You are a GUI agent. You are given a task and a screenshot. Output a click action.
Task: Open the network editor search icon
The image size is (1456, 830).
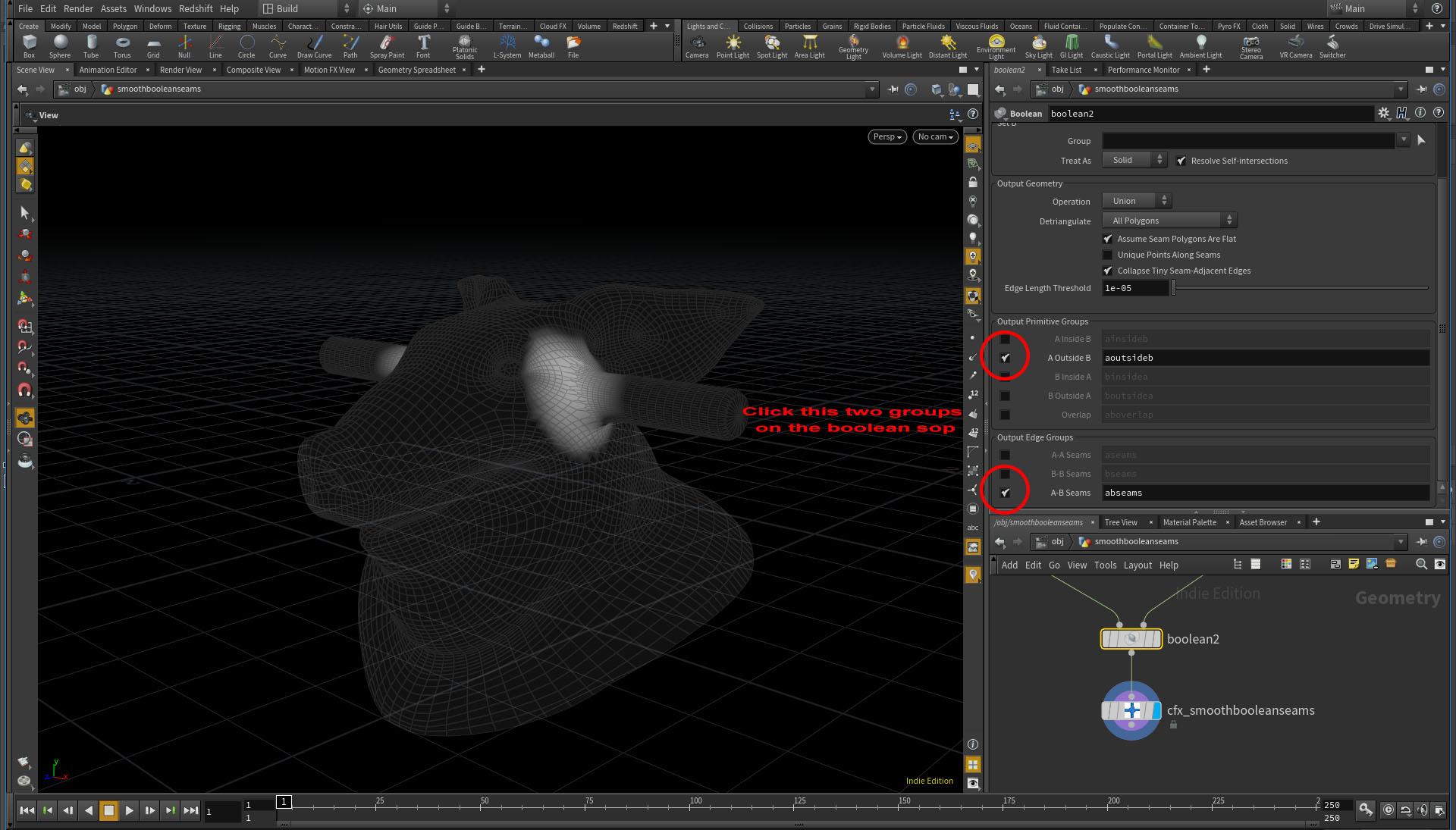(1421, 564)
